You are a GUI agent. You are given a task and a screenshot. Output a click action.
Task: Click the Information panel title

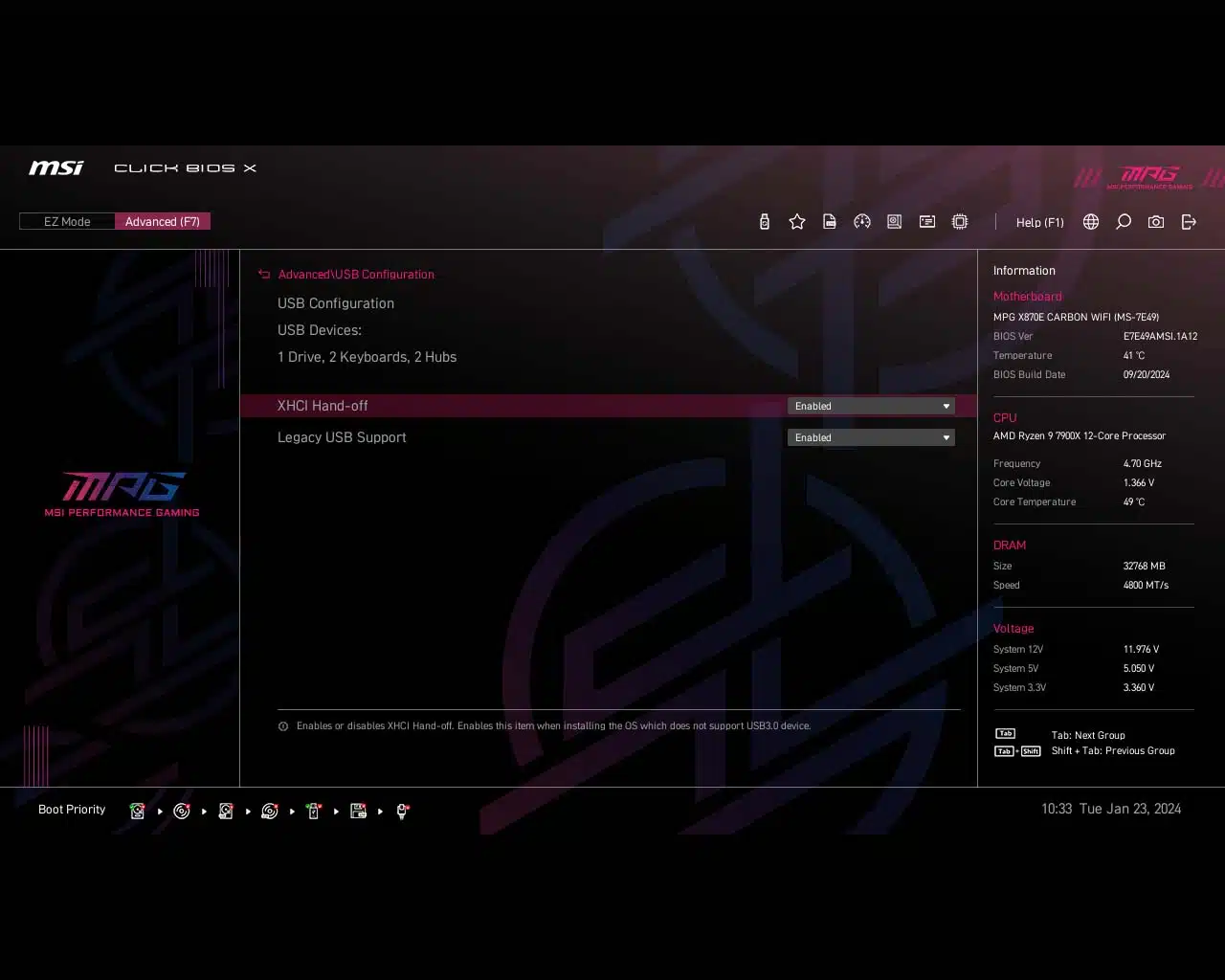[1024, 271]
